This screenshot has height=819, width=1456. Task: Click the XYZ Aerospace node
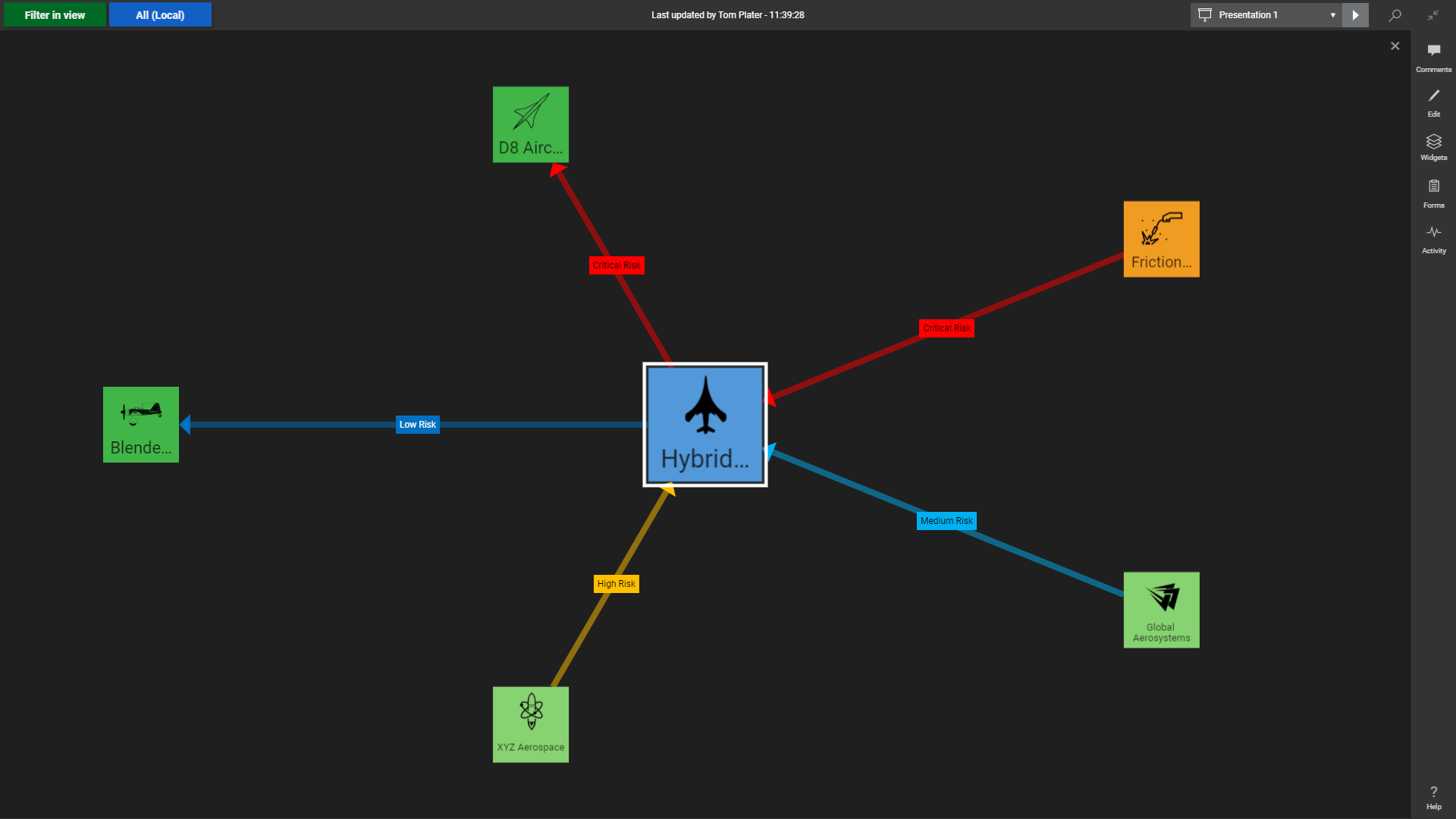[531, 724]
